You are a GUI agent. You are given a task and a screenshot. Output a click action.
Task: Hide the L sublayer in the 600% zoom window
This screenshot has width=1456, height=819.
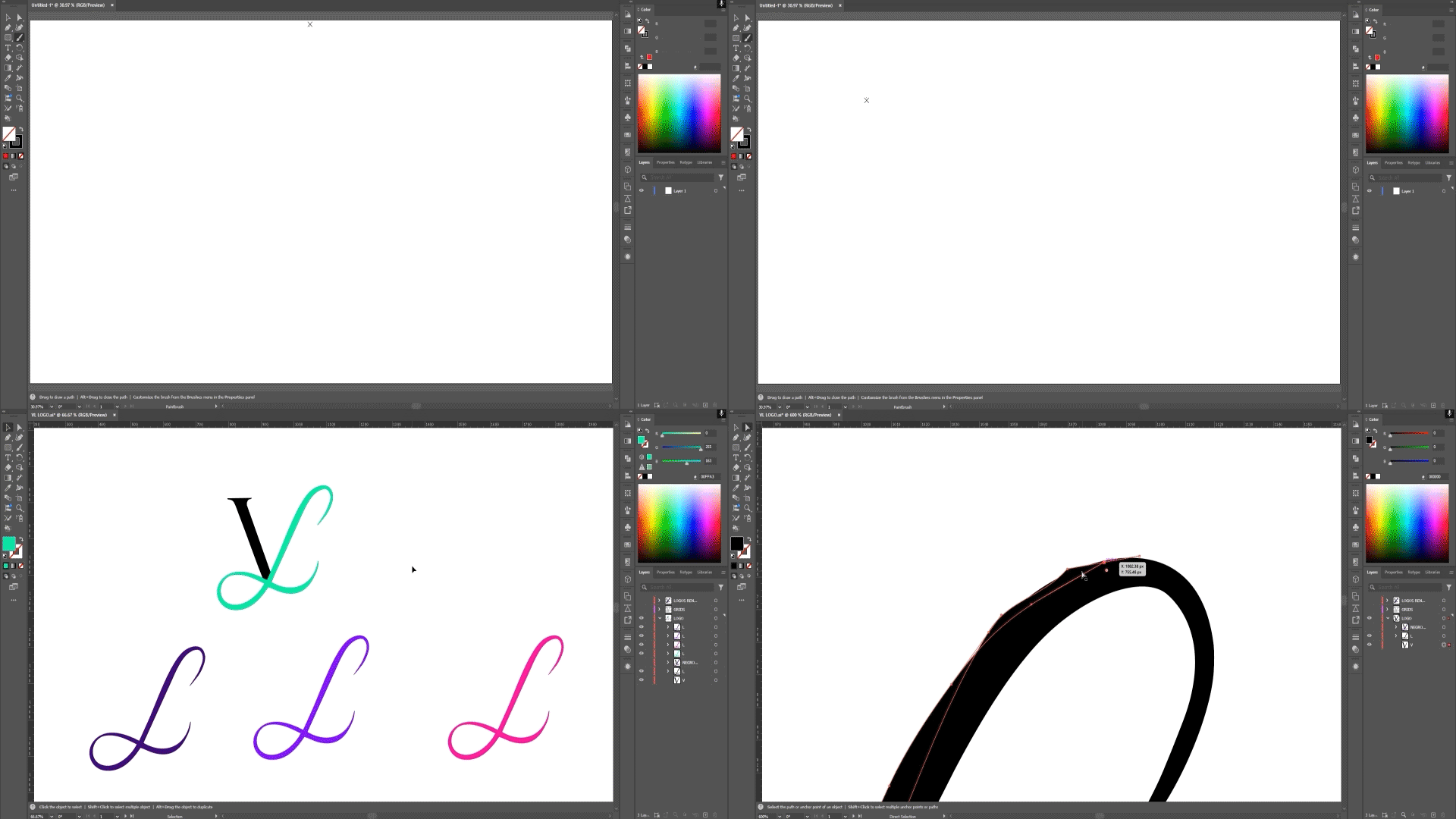(x=1370, y=635)
